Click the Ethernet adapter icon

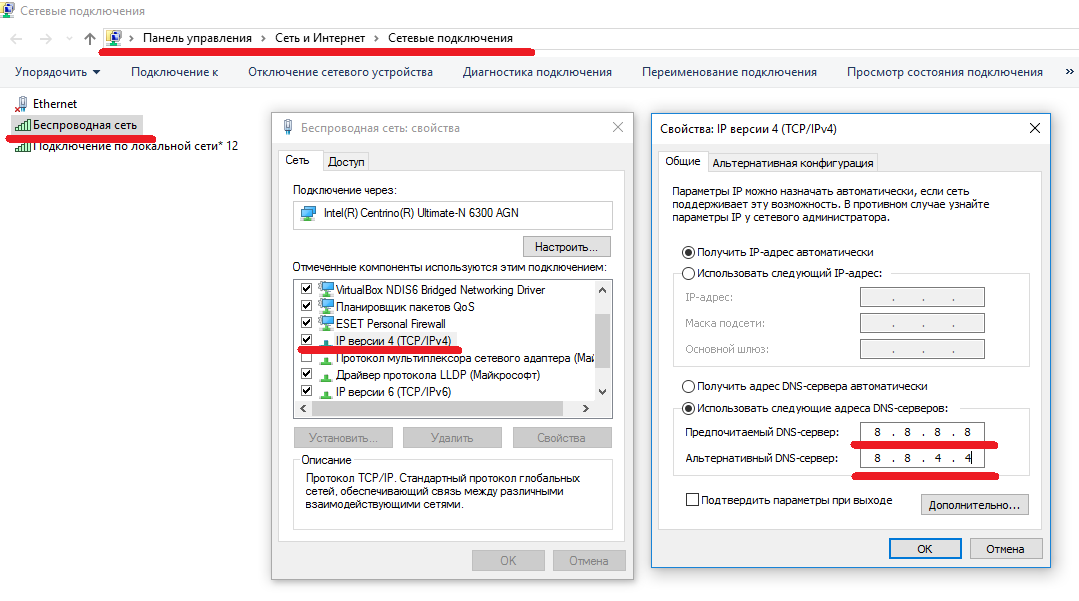[22, 103]
